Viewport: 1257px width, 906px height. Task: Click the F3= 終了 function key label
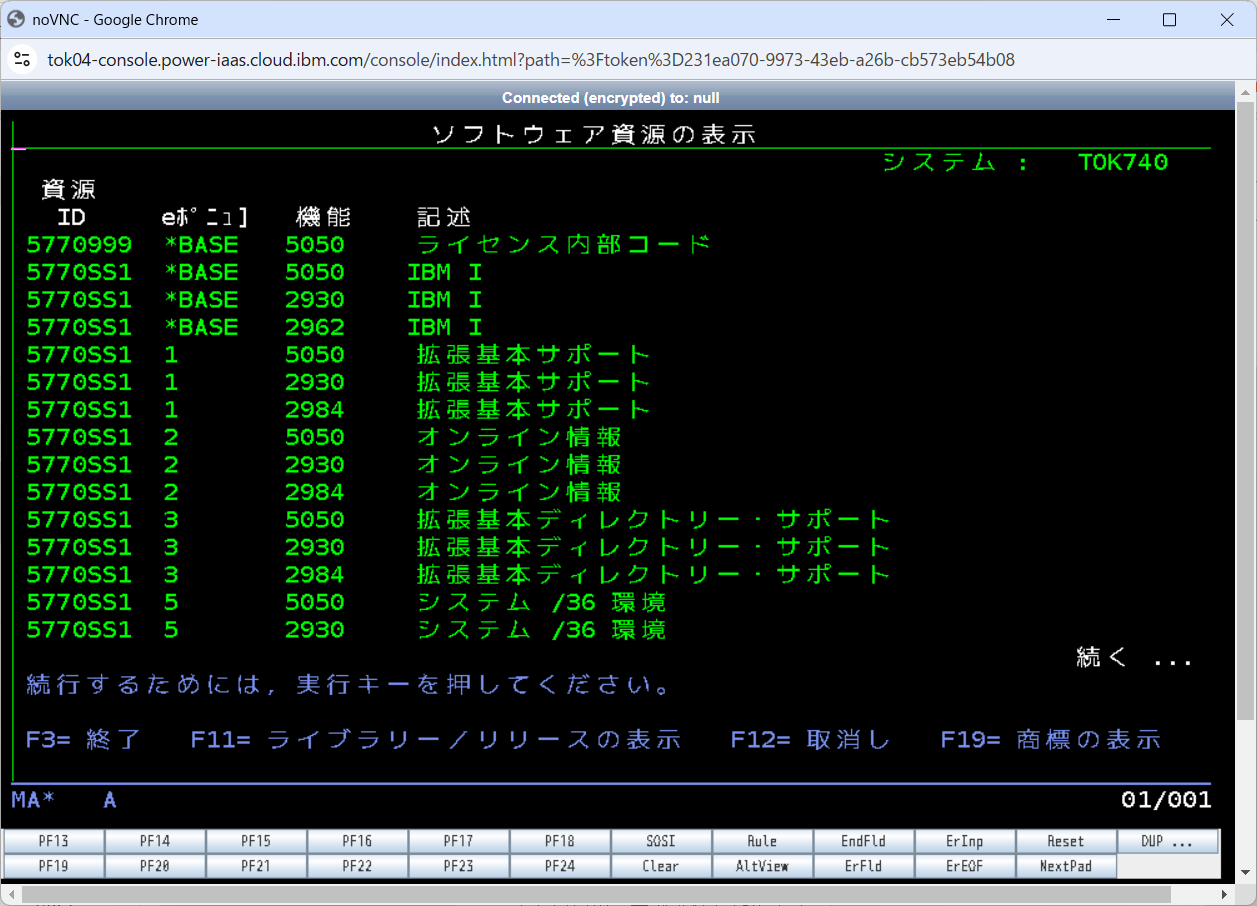[84, 740]
